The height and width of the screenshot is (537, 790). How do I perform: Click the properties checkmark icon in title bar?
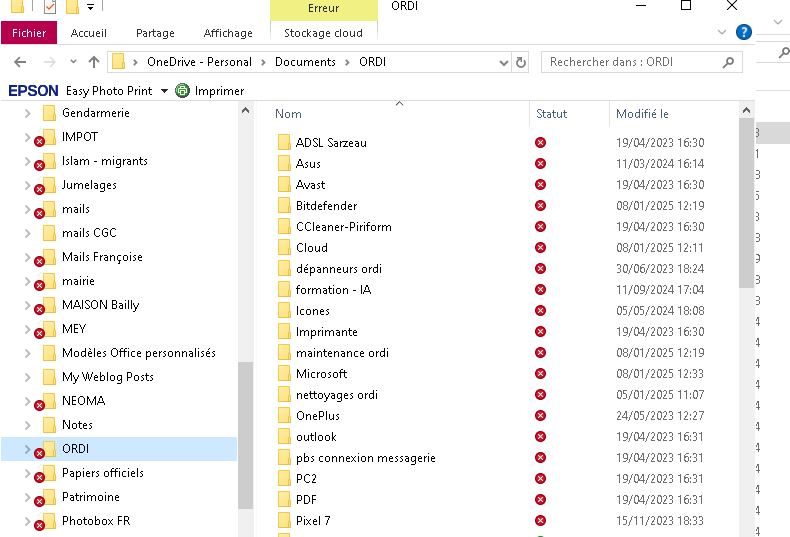click(49, 7)
